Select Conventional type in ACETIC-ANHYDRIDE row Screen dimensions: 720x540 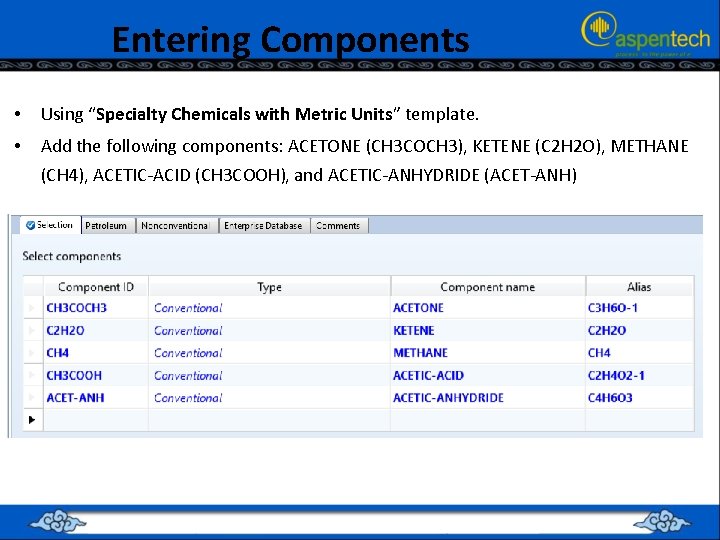270,398
